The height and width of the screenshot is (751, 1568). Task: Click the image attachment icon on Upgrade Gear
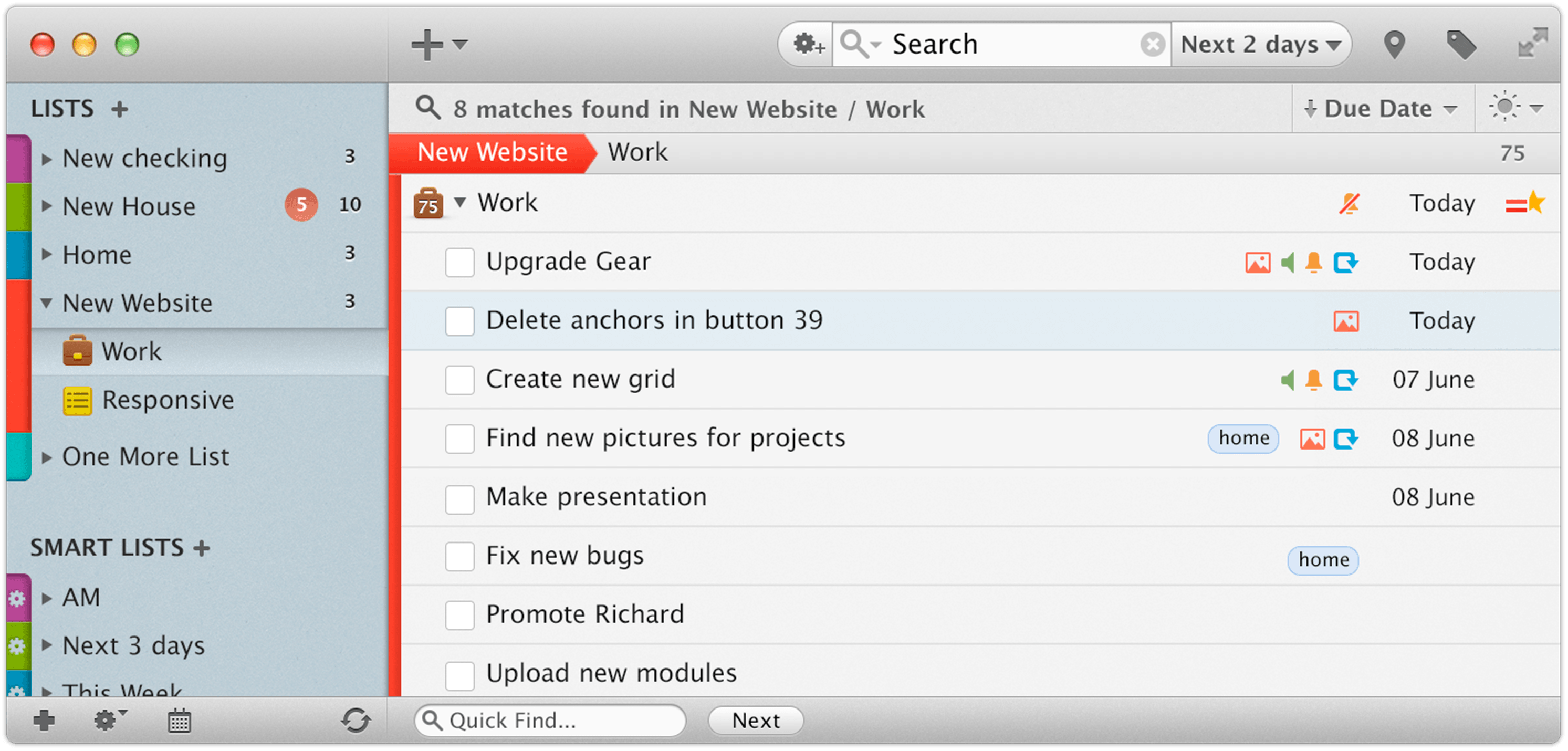1258,262
